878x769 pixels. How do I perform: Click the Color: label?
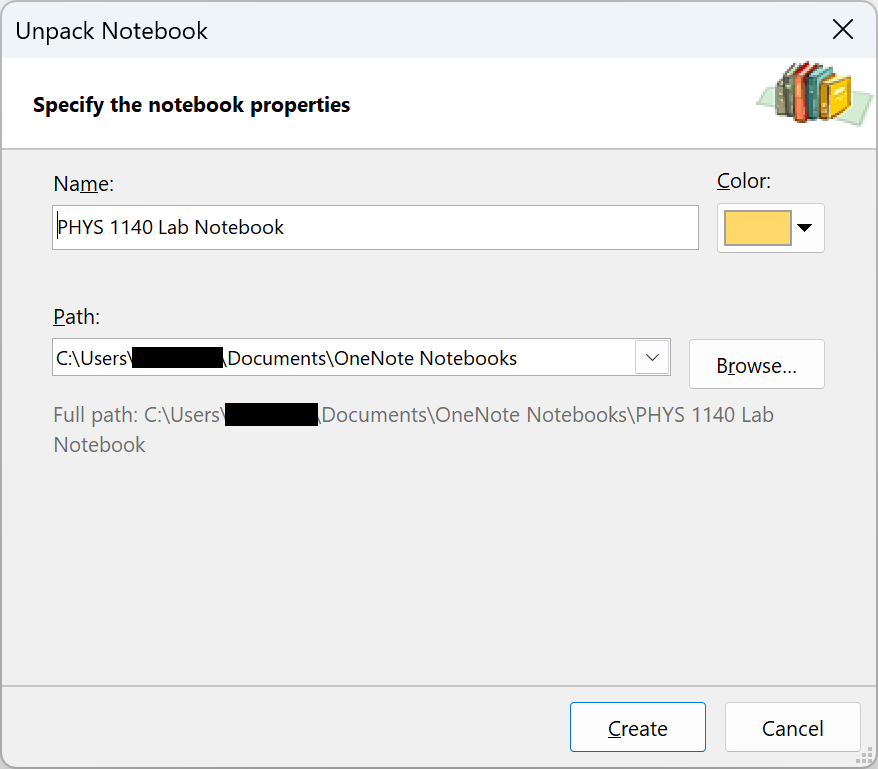click(744, 181)
